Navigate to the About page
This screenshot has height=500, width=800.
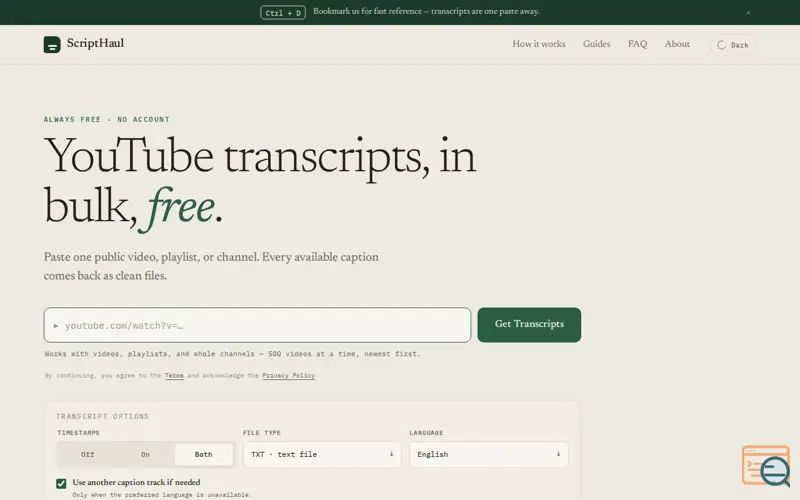click(x=677, y=44)
